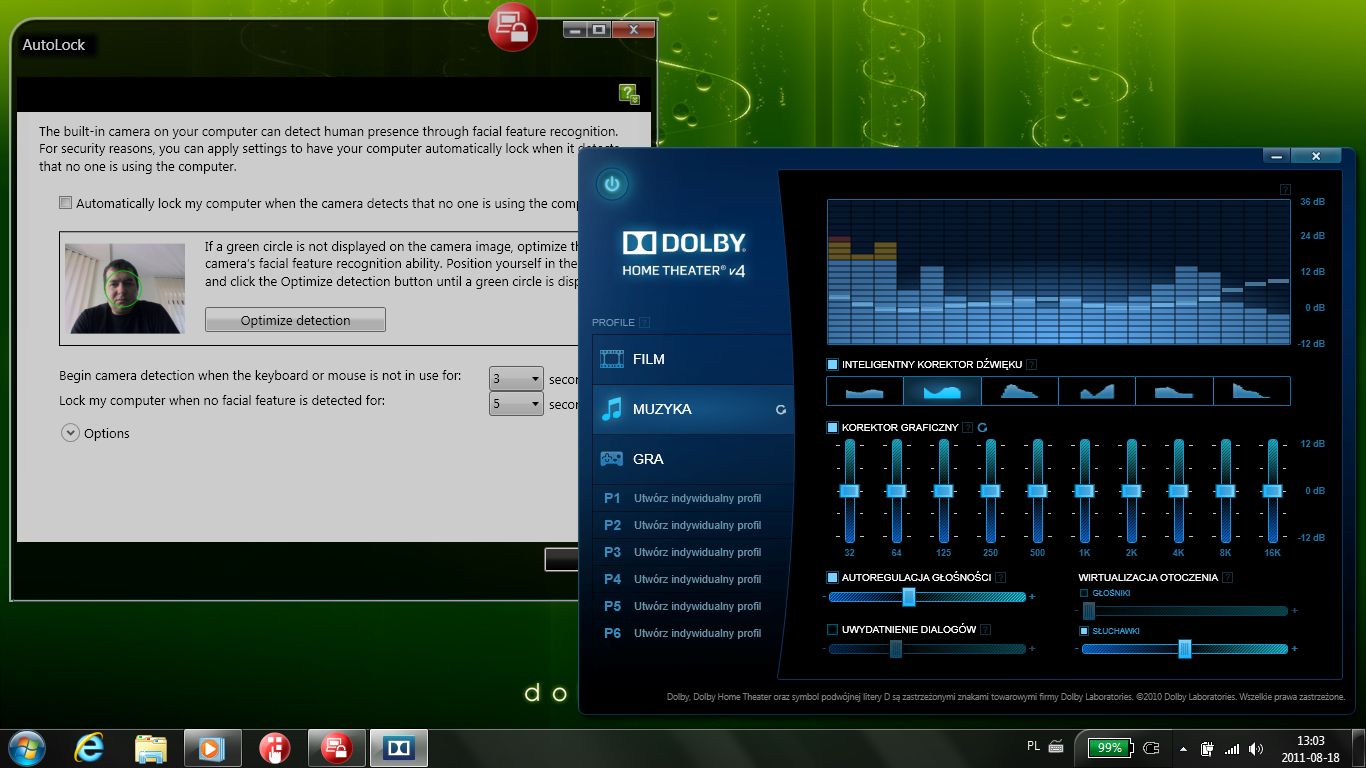Viewport: 1366px width, 768px height.
Task: Open the help icon above the spectrum display
Action: tap(1285, 189)
